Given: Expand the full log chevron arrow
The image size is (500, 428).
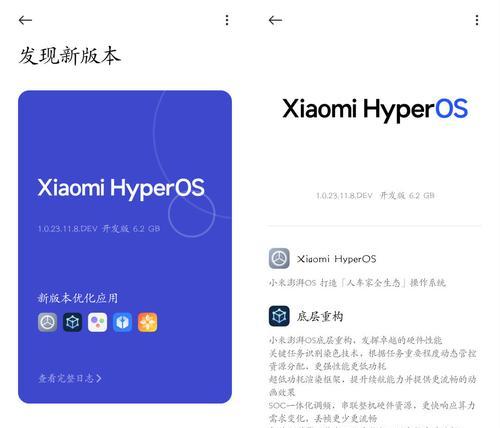Looking at the screenshot, I should (x=99, y=378).
